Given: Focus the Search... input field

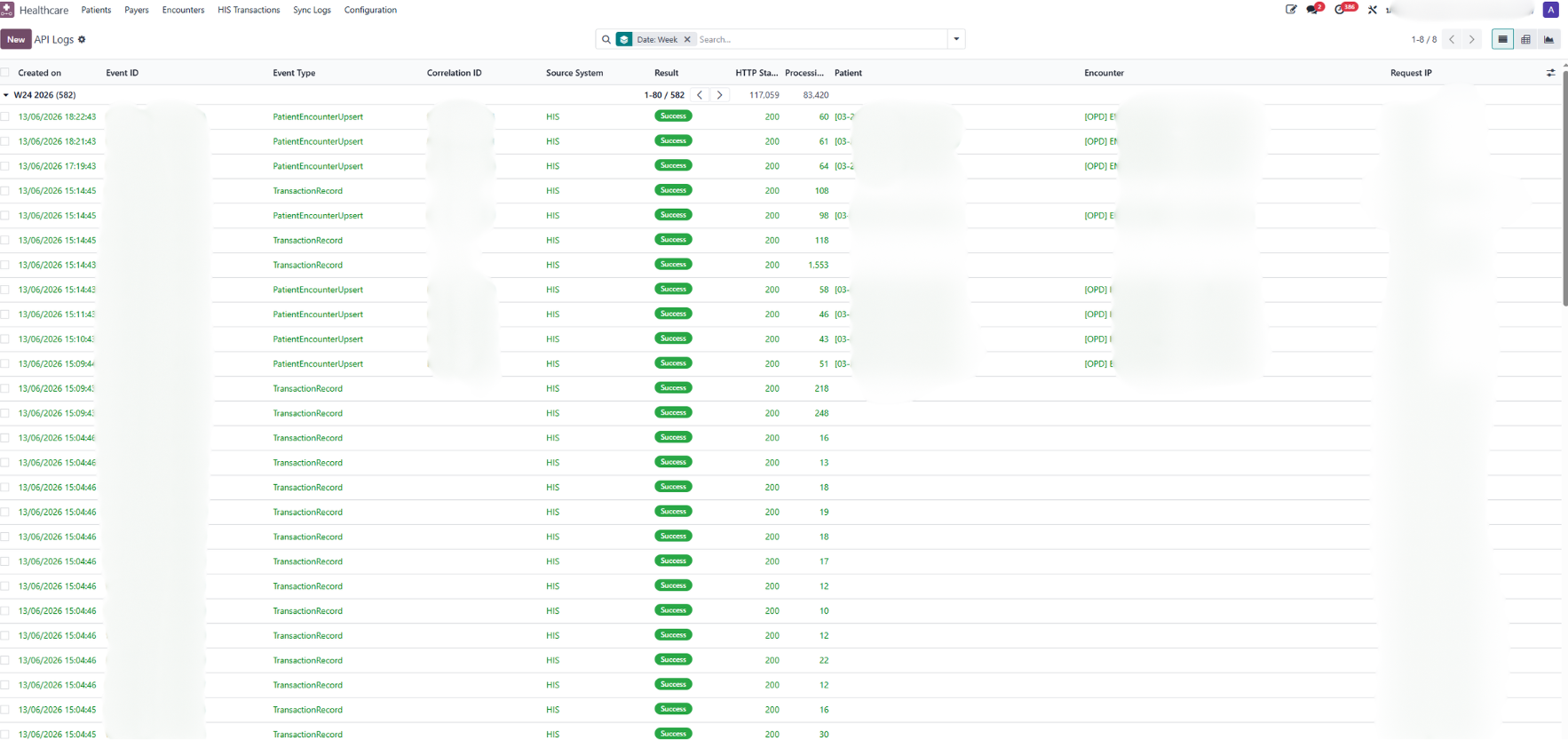Looking at the screenshot, I should pyautogui.click(x=820, y=39).
